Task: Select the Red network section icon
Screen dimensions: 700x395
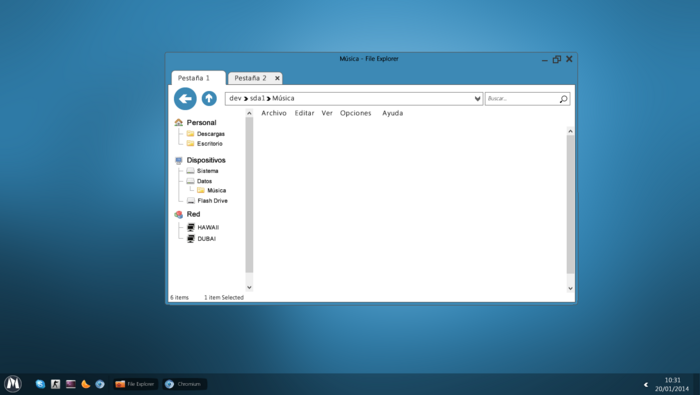Action: point(179,214)
